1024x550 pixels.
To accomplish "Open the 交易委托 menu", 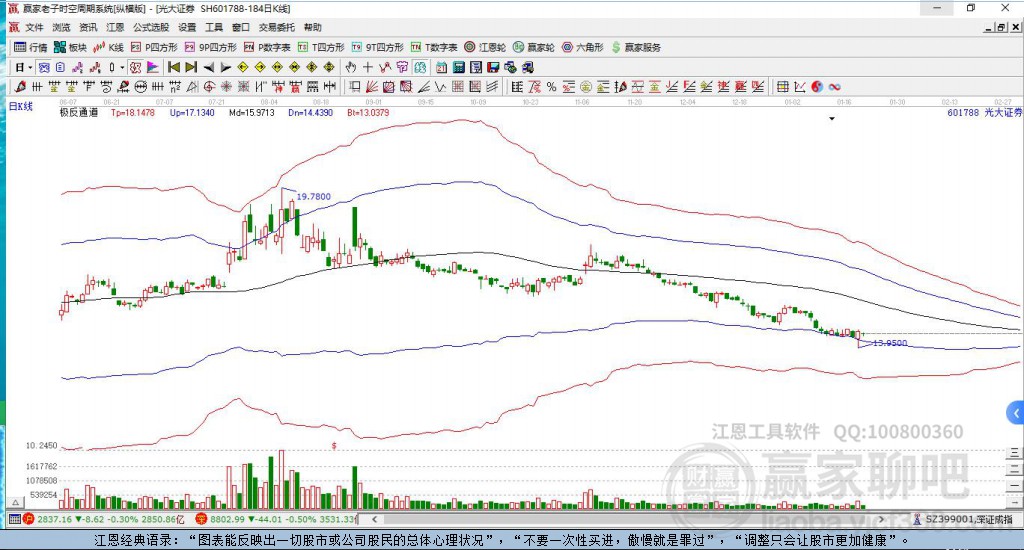I will tap(277, 27).
